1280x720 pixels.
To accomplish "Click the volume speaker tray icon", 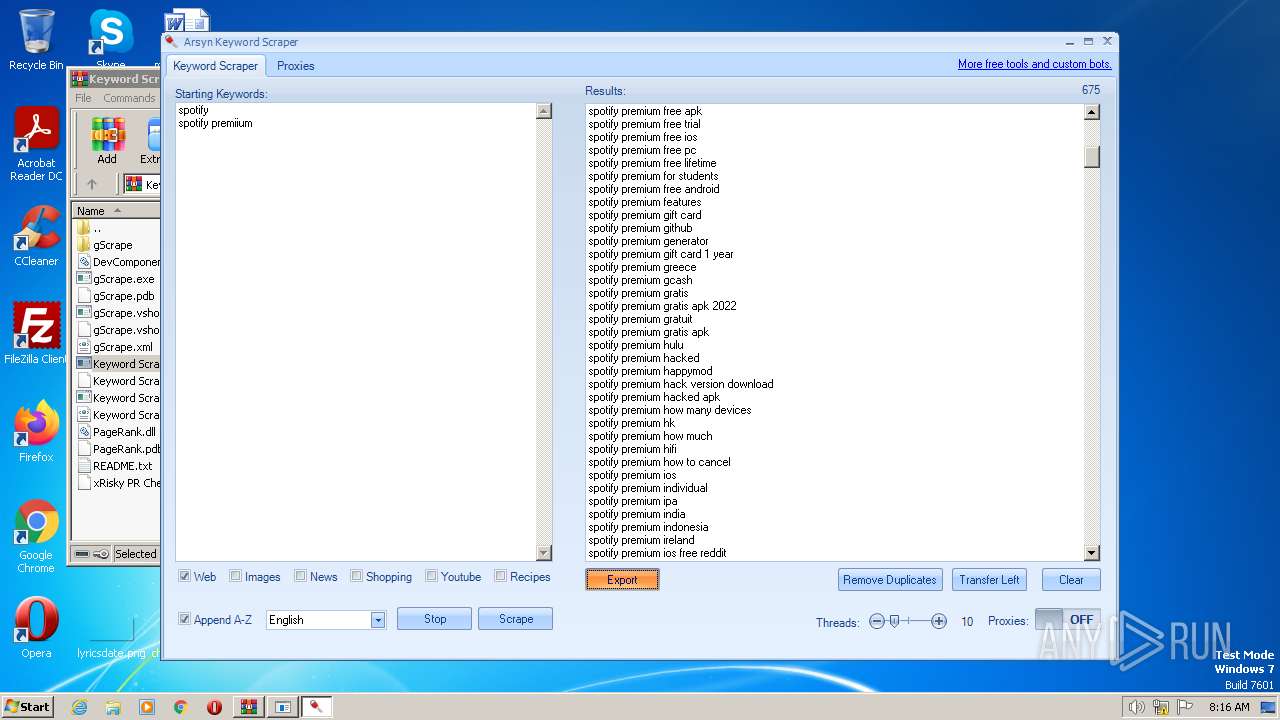I will coord(1136,707).
